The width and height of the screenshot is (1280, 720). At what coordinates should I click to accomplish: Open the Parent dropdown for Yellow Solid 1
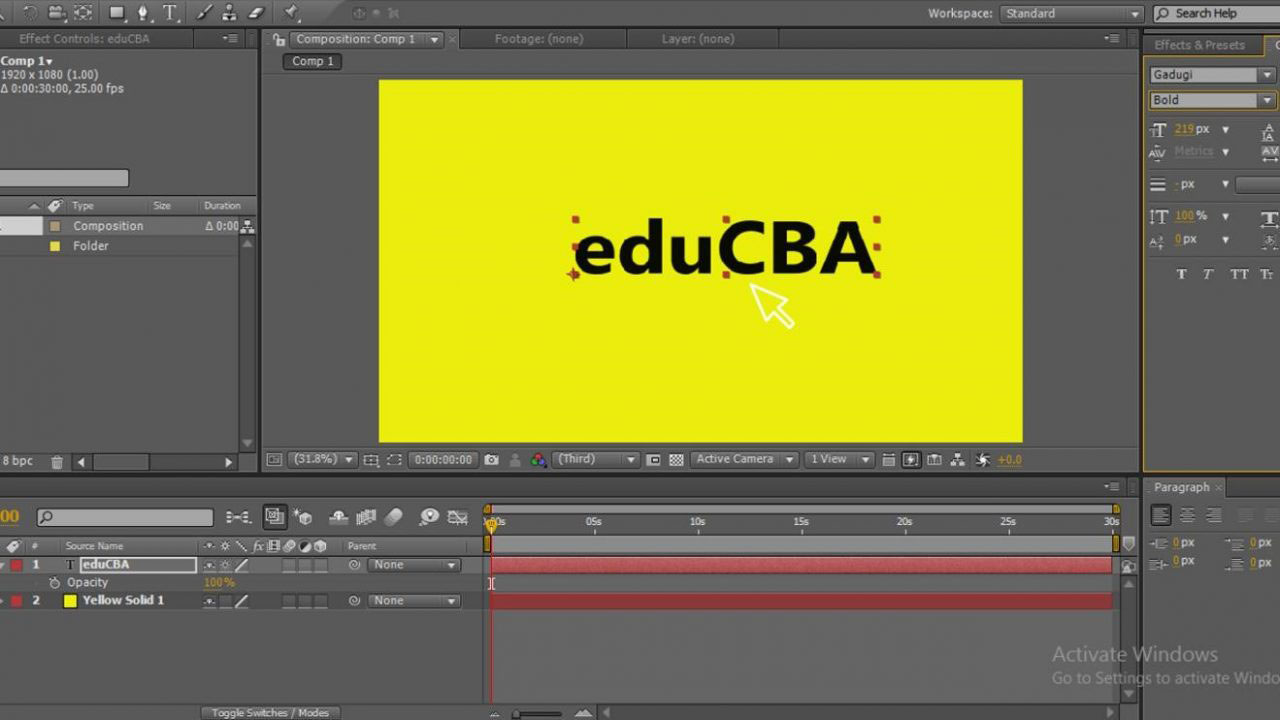pos(412,600)
